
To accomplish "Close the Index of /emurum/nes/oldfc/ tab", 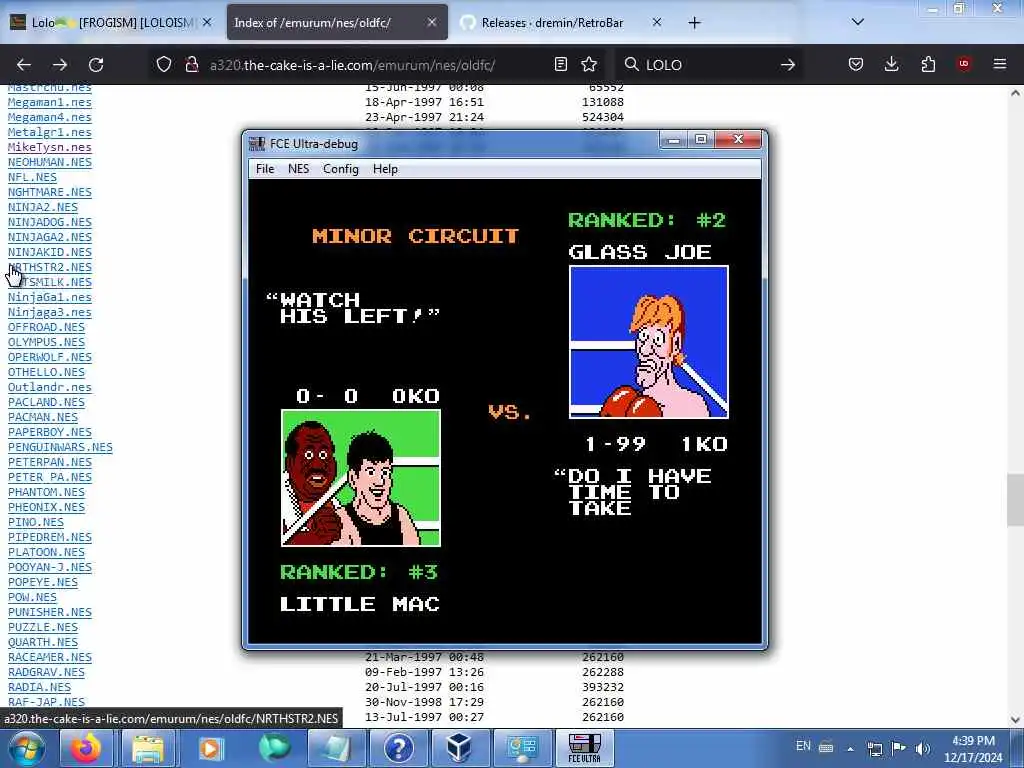I will pos(432,22).
